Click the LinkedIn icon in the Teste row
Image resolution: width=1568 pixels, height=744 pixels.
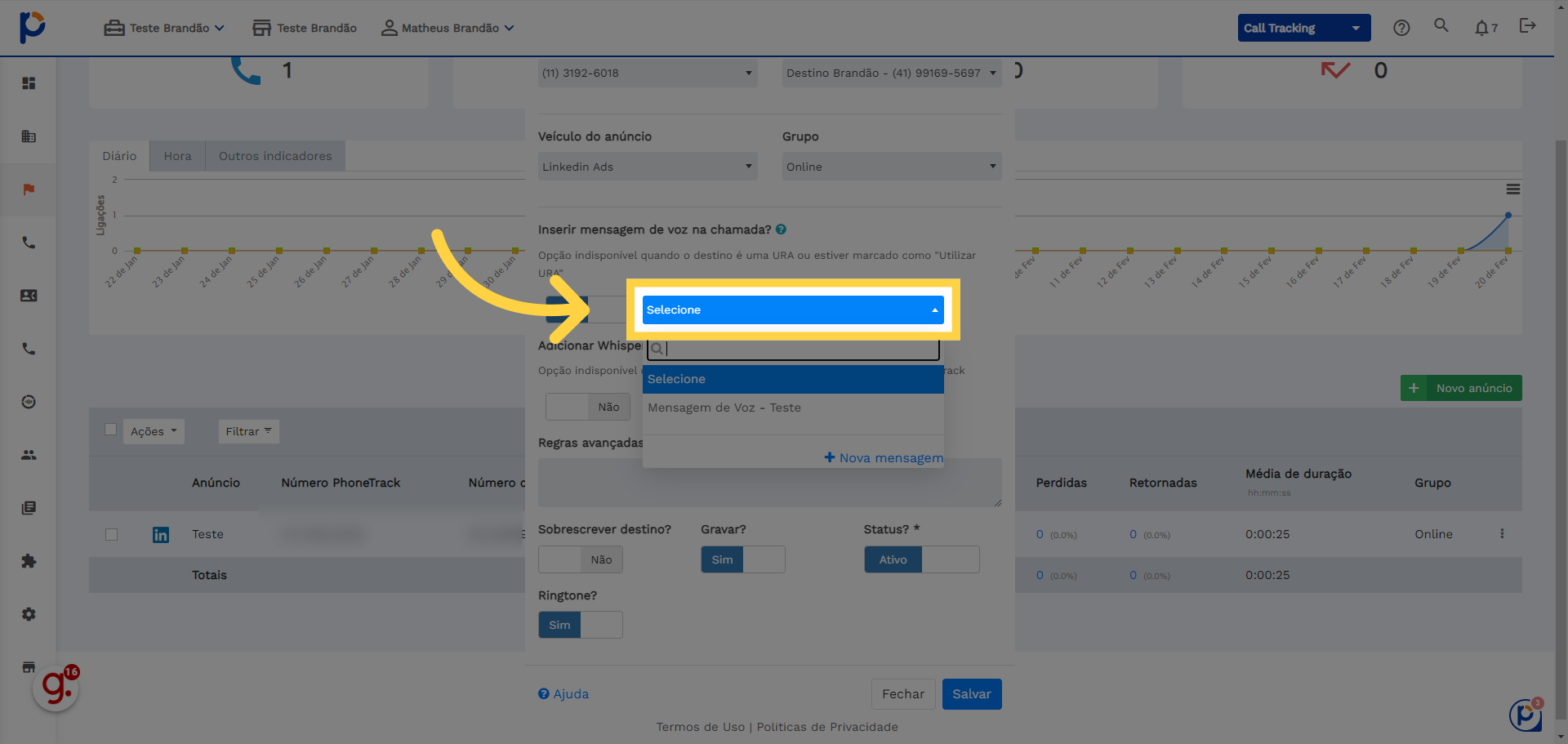[161, 535]
